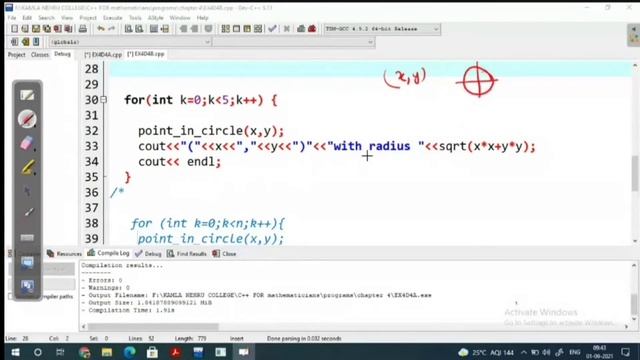Click "Done parsing" status bar message
Viewport: 640px width, 360px height.
pos(304,338)
